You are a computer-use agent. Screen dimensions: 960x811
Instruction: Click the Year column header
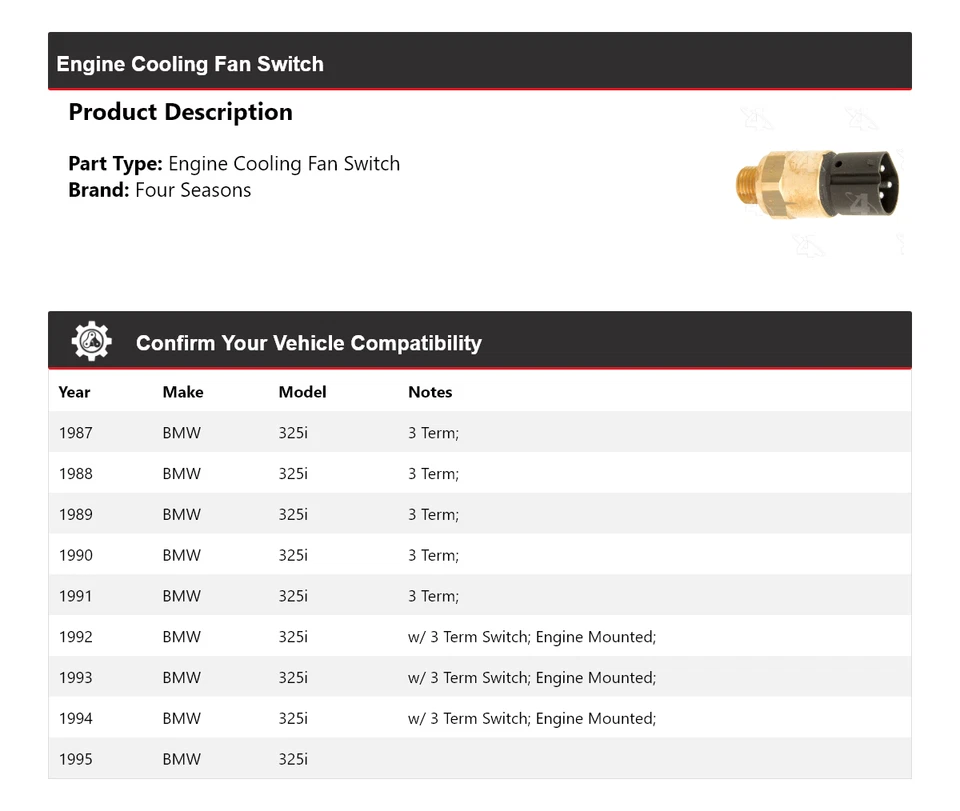pyautogui.click(x=74, y=392)
